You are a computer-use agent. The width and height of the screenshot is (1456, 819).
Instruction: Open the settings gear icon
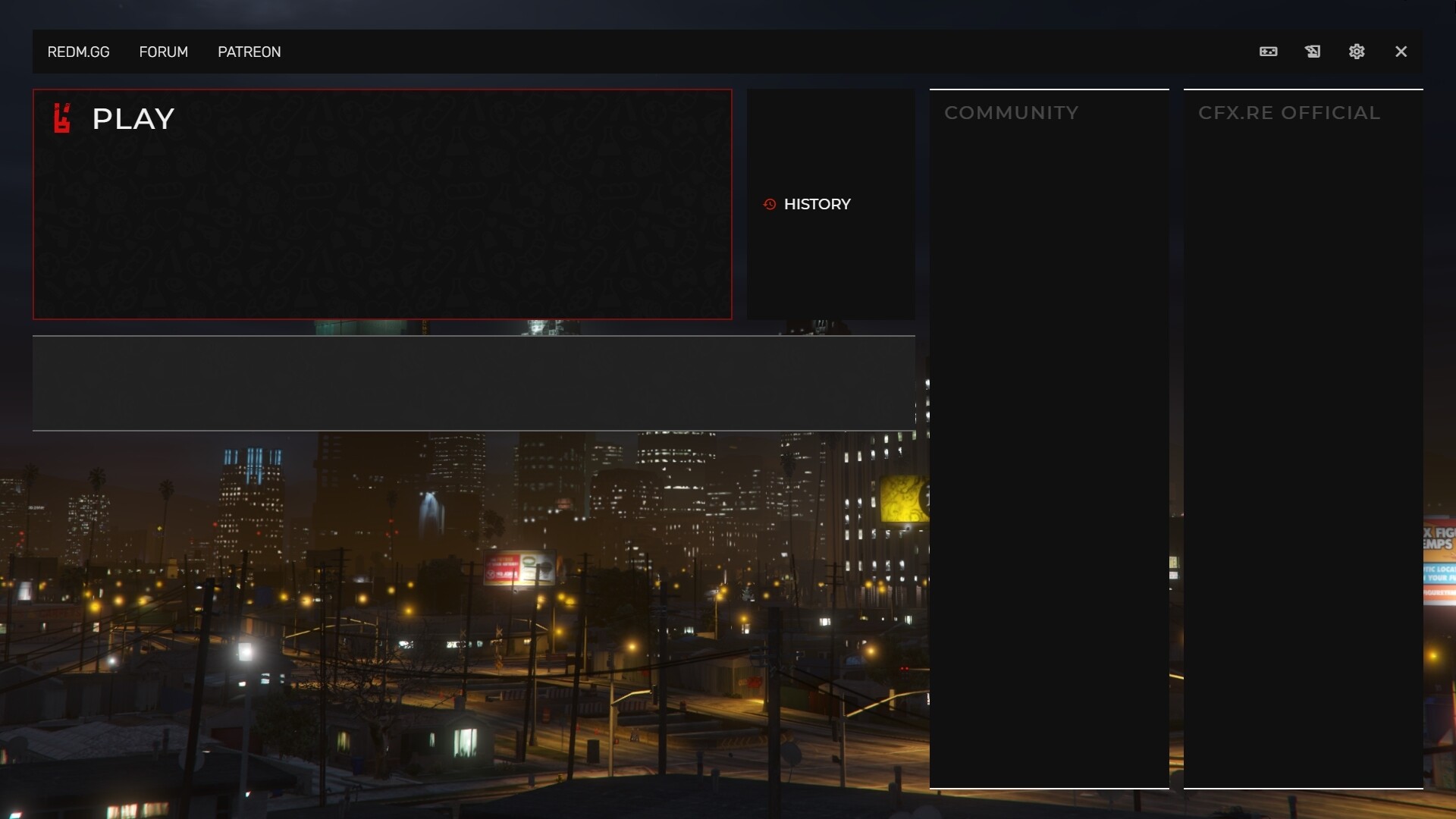1357,52
